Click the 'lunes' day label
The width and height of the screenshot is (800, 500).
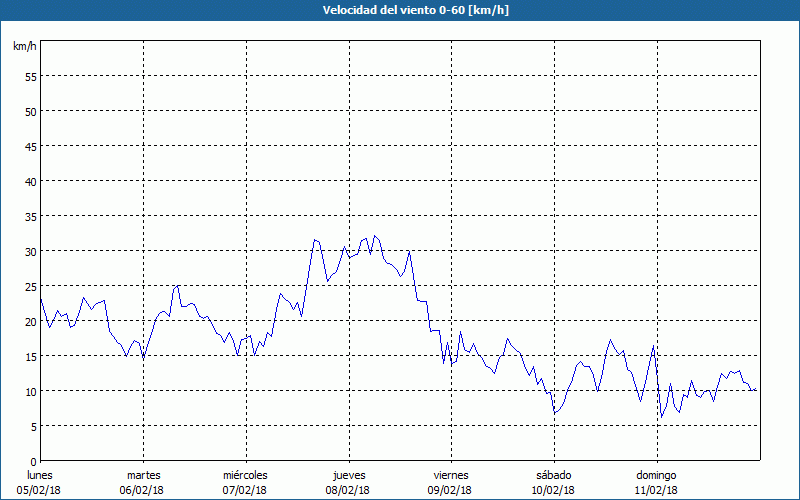(x=40, y=475)
